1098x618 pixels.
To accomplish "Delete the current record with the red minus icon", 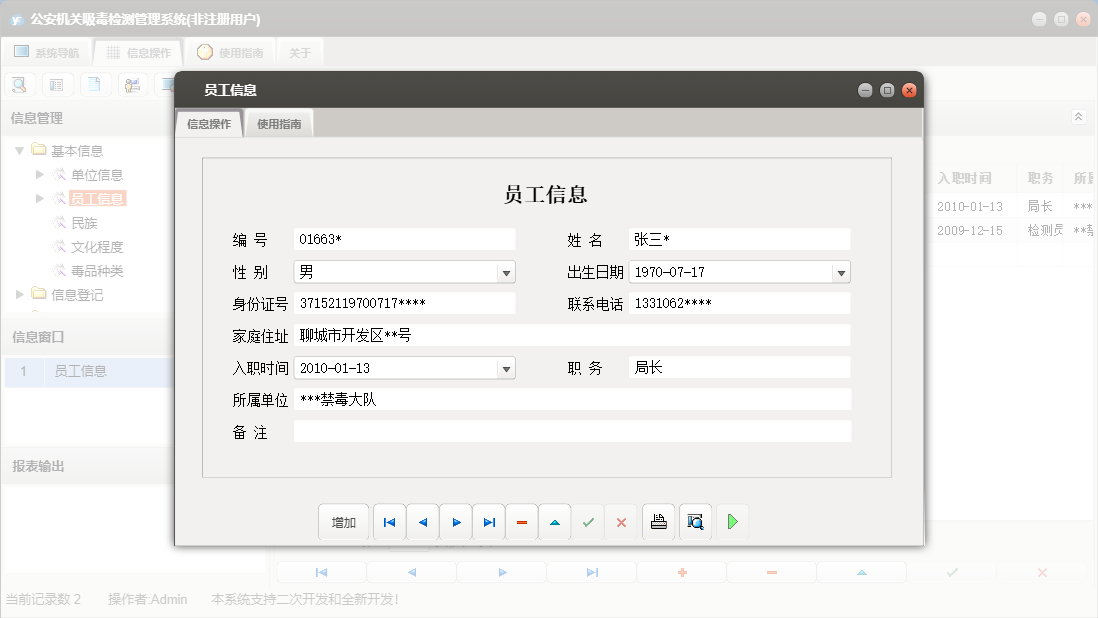I will (521, 521).
